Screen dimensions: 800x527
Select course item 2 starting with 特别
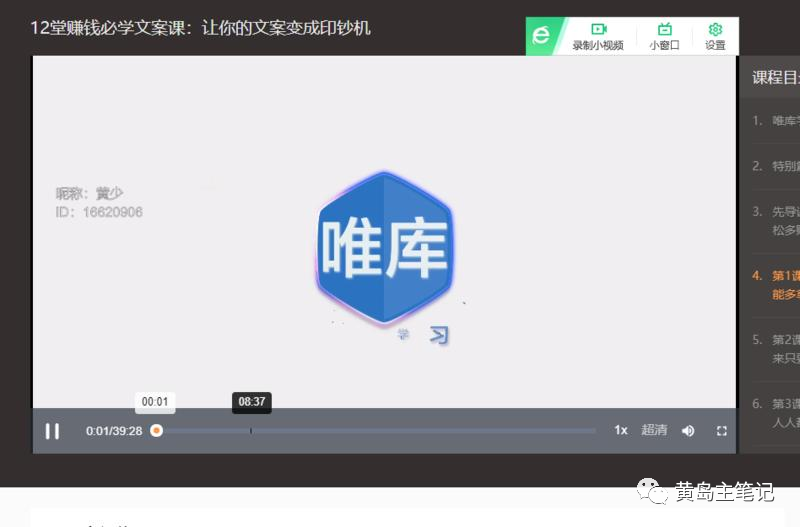point(780,166)
